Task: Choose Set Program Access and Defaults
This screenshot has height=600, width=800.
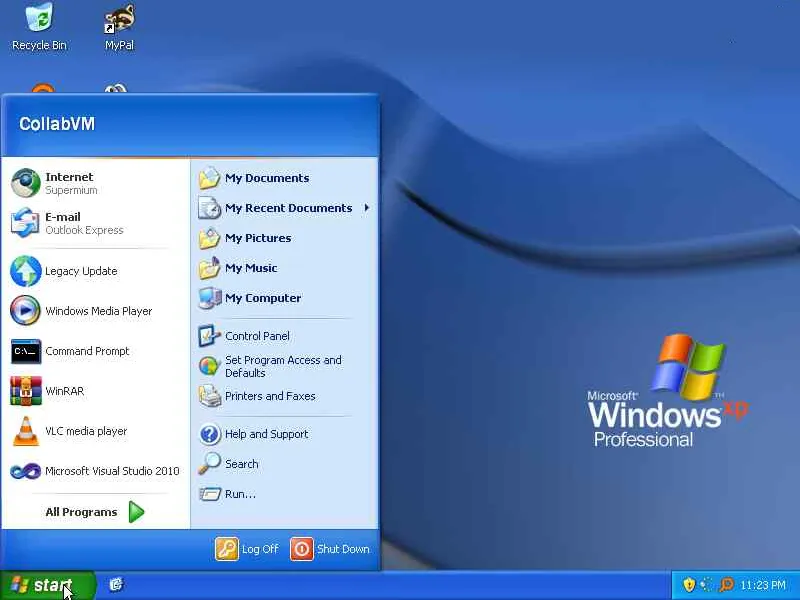Action: tap(283, 366)
